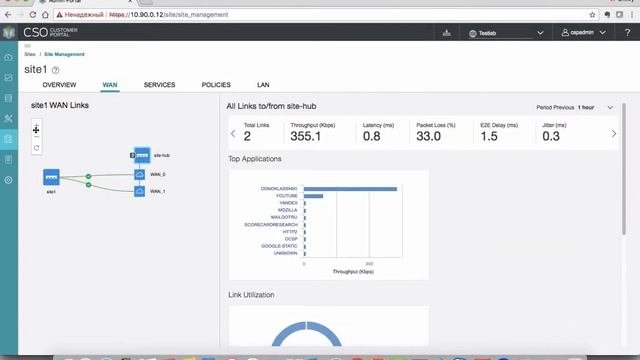
Task: Open the browser home page icon
Action: 45,15
